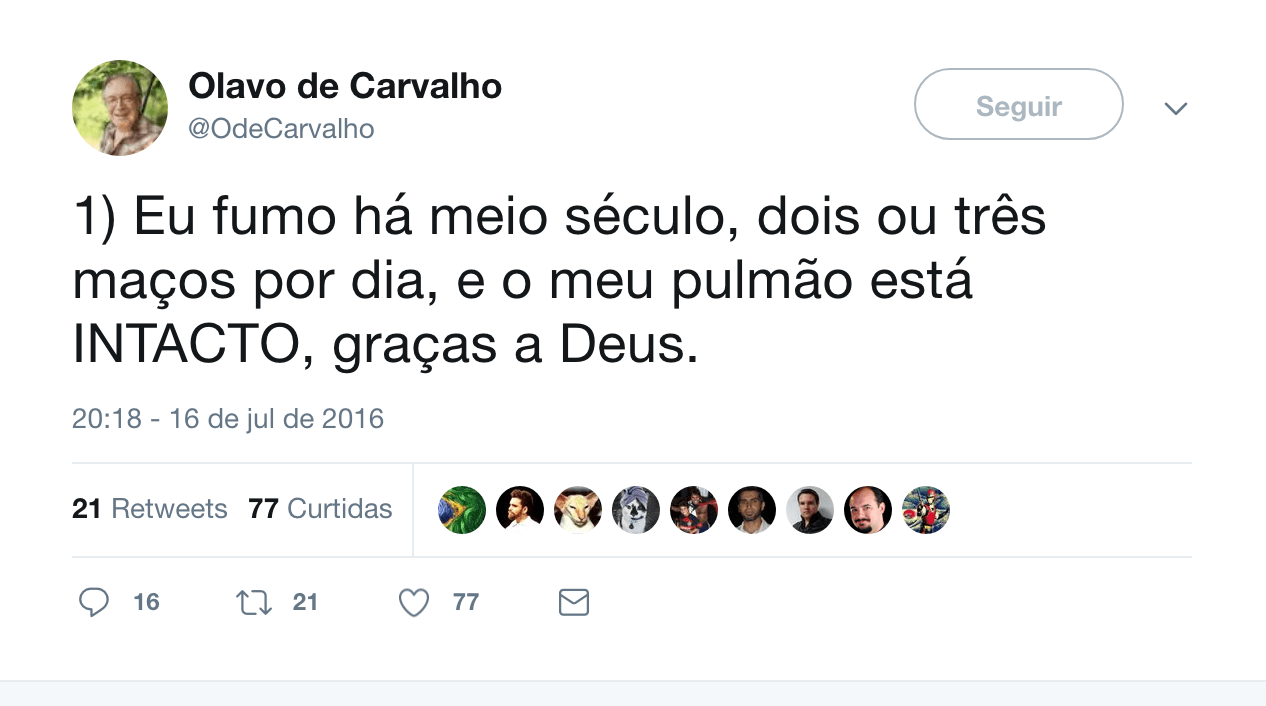
Task: Click the large-eared cat avatar
Action: 578,510
